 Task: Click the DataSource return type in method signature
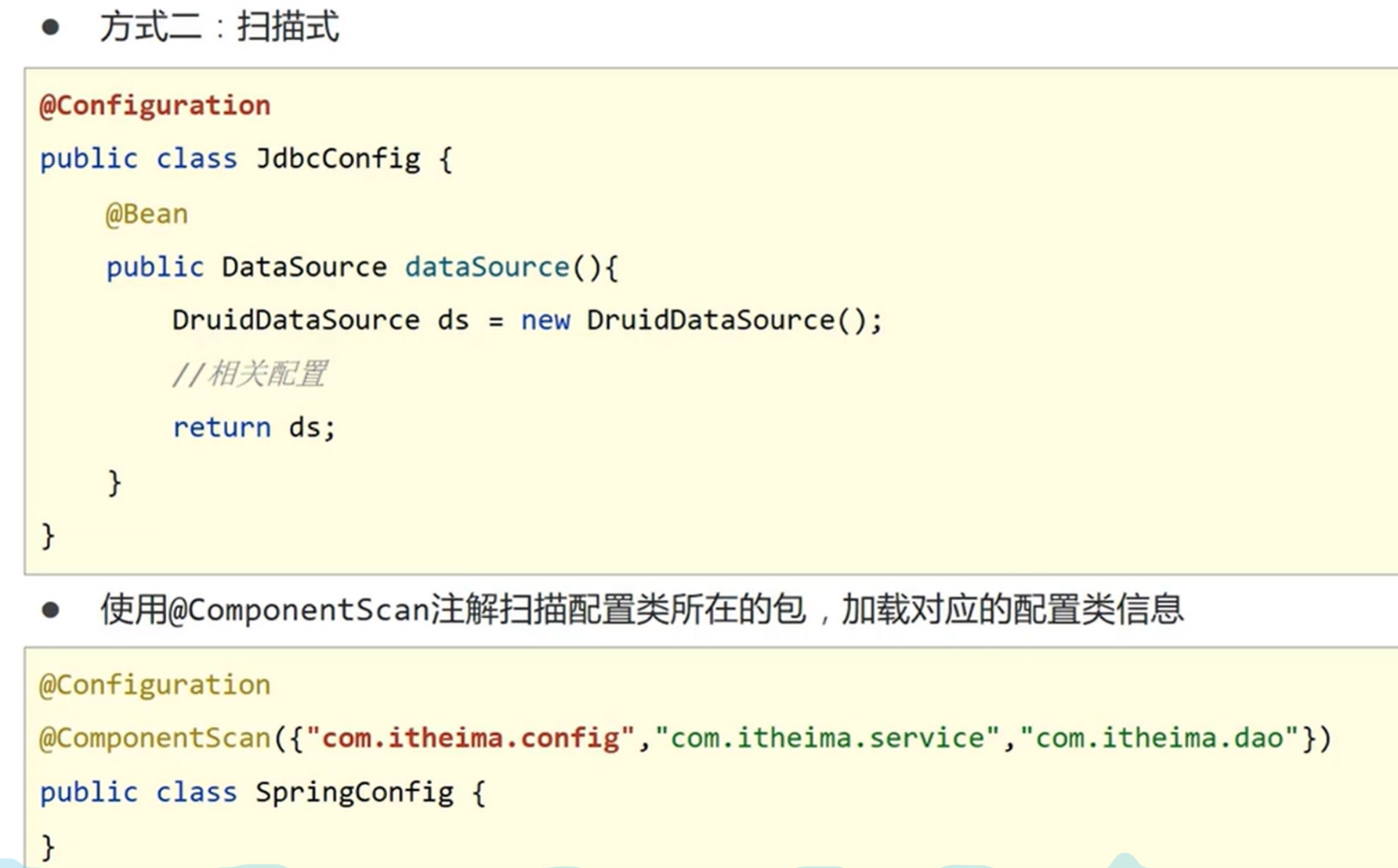(x=304, y=267)
